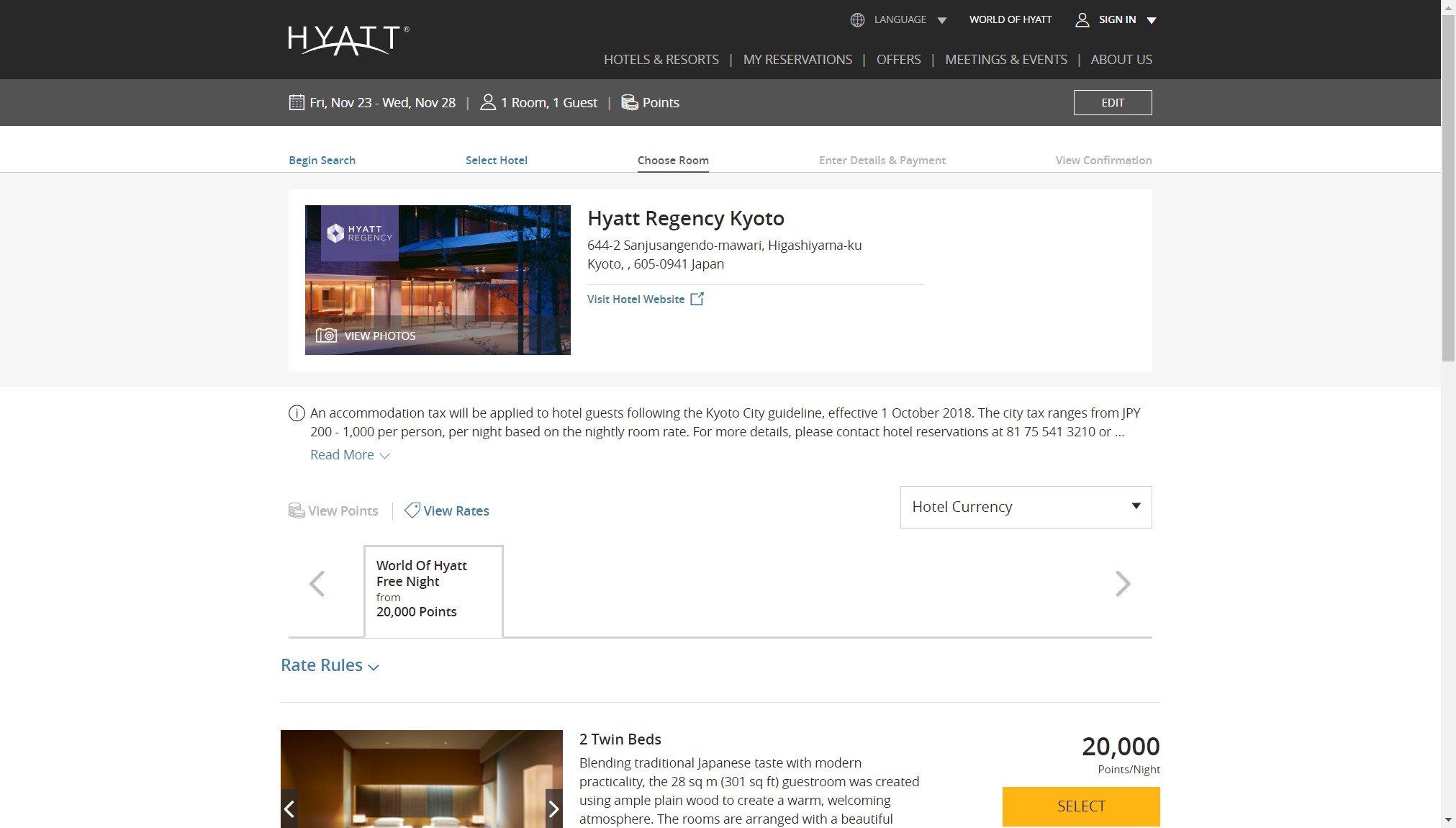
Task: Open the LANGUAGE dropdown arrow
Action: tap(942, 21)
